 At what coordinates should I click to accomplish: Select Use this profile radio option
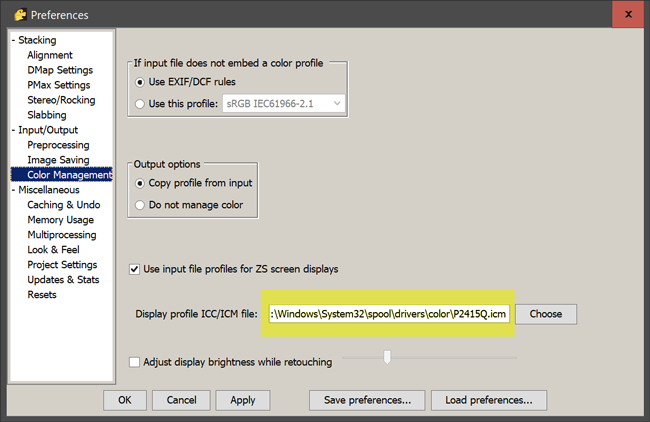pos(141,103)
